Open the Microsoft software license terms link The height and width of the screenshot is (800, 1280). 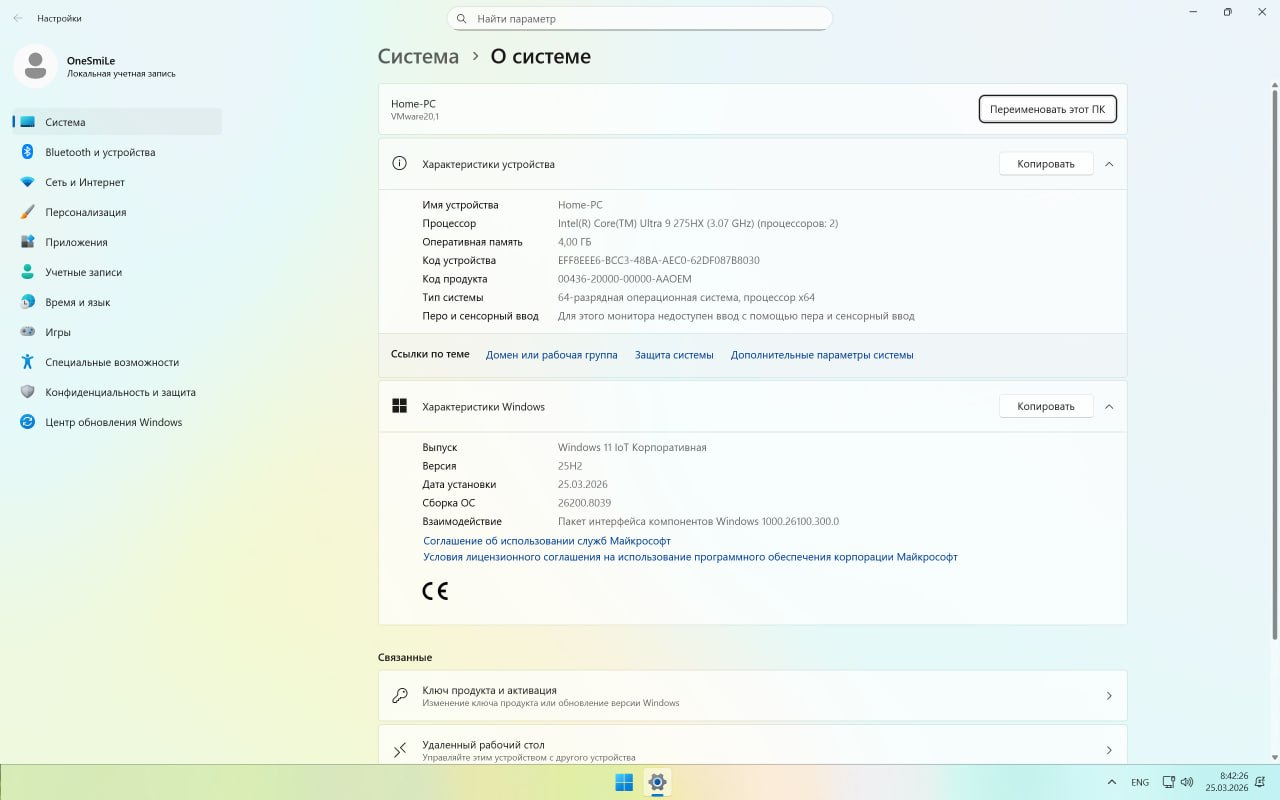pos(690,557)
